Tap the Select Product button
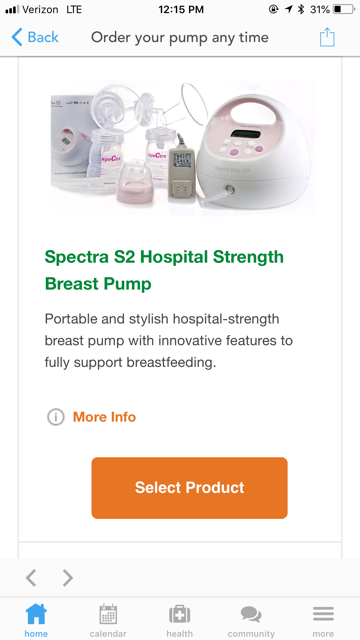The height and width of the screenshot is (640, 360). coord(189,488)
